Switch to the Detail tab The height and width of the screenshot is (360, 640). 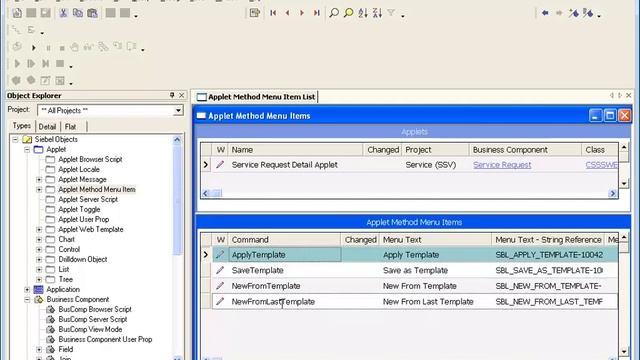pos(47,127)
